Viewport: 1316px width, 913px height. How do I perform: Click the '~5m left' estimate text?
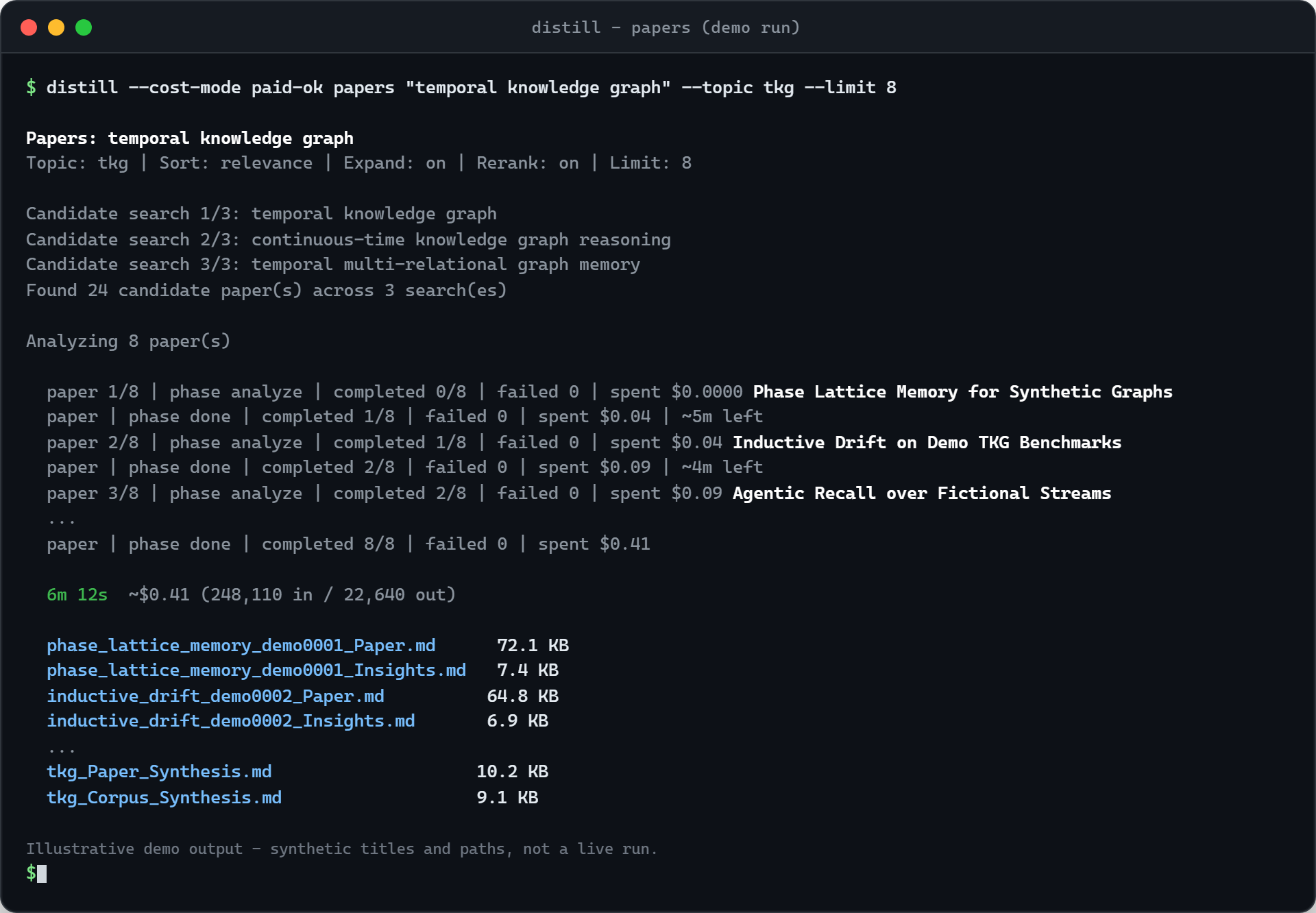(x=722, y=417)
